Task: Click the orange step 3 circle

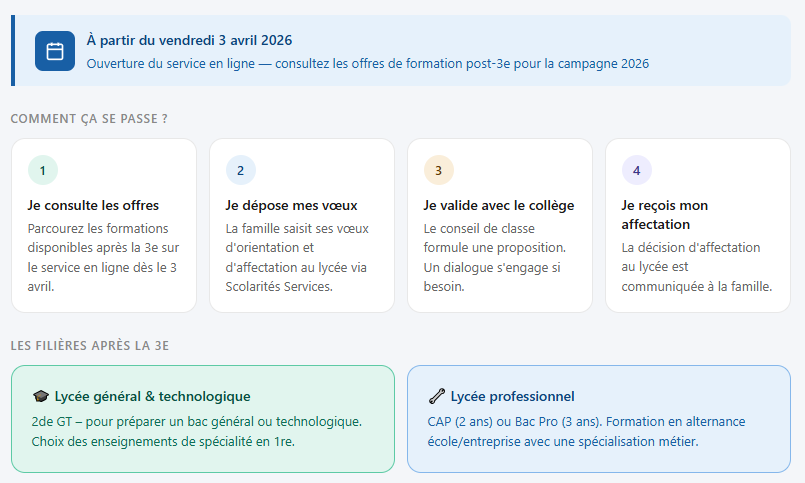Action: (x=439, y=170)
